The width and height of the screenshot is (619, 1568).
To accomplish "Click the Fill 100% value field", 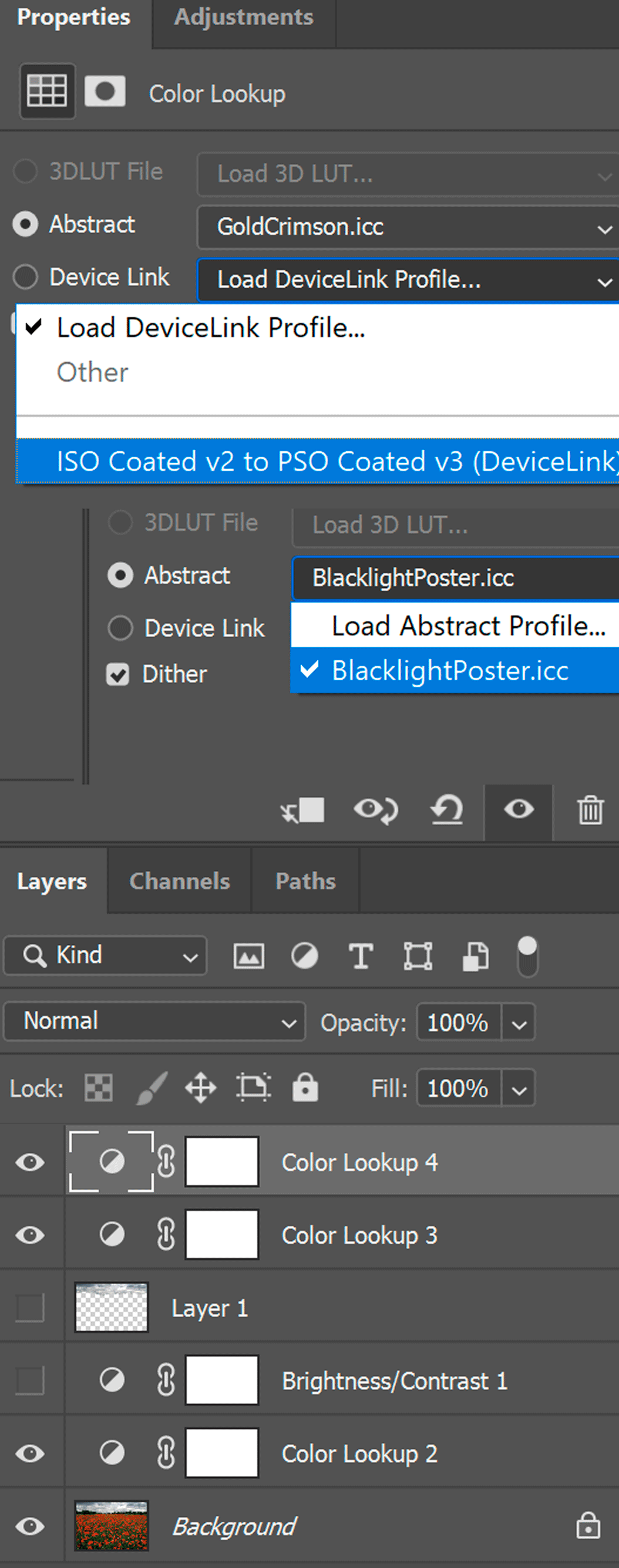I will coord(459,1089).
